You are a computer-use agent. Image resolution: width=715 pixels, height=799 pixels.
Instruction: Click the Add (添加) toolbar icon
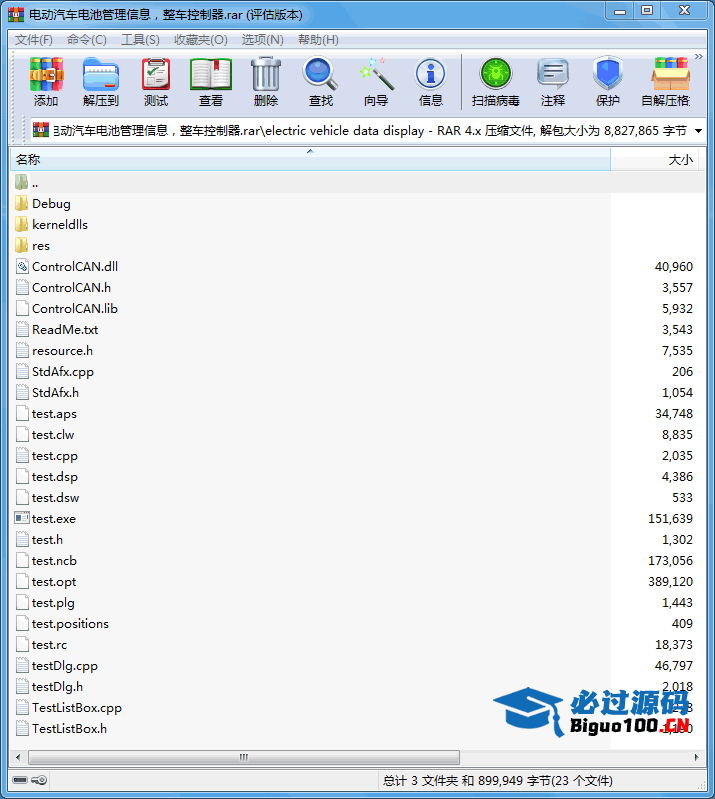(x=46, y=82)
